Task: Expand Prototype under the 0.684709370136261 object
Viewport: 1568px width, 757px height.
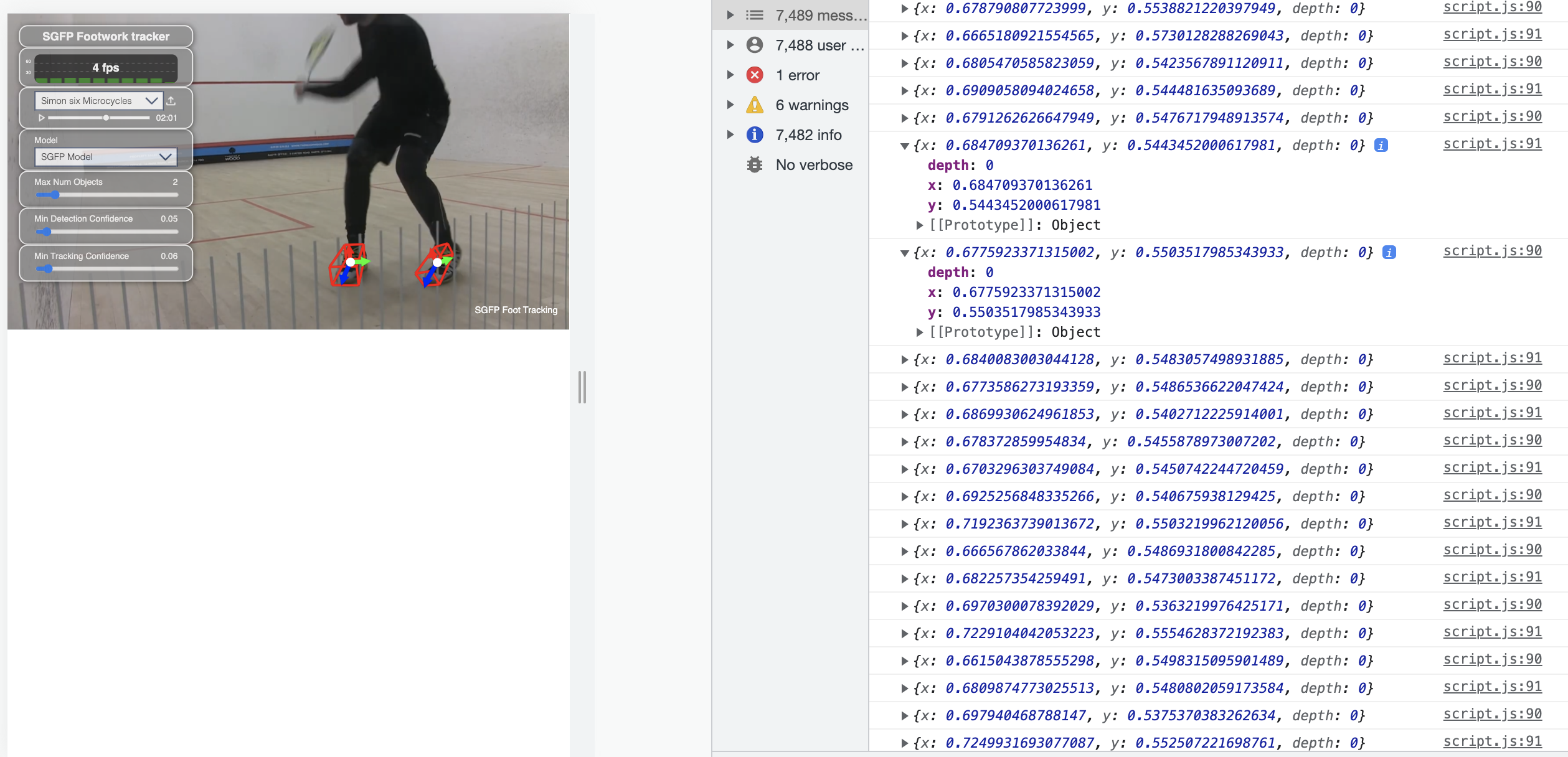Action: (920, 225)
